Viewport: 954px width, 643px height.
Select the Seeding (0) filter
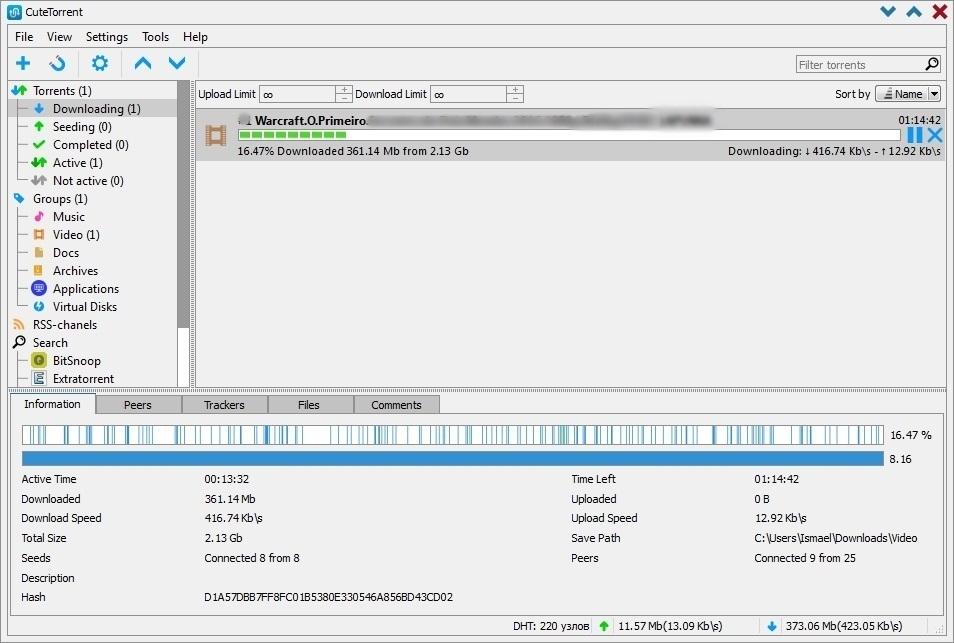82,127
